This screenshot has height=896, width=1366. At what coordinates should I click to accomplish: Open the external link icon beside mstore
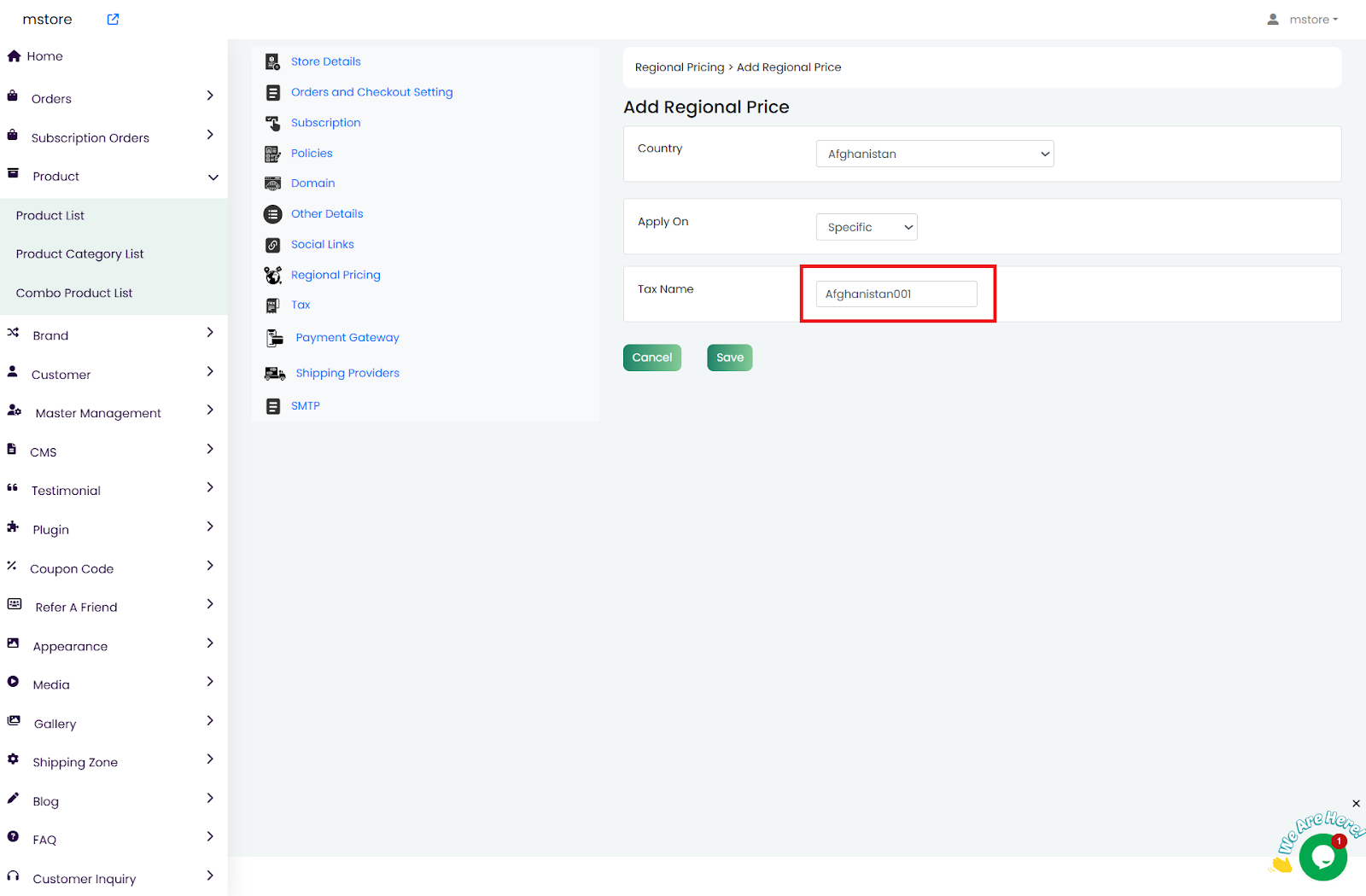pyautogui.click(x=113, y=20)
